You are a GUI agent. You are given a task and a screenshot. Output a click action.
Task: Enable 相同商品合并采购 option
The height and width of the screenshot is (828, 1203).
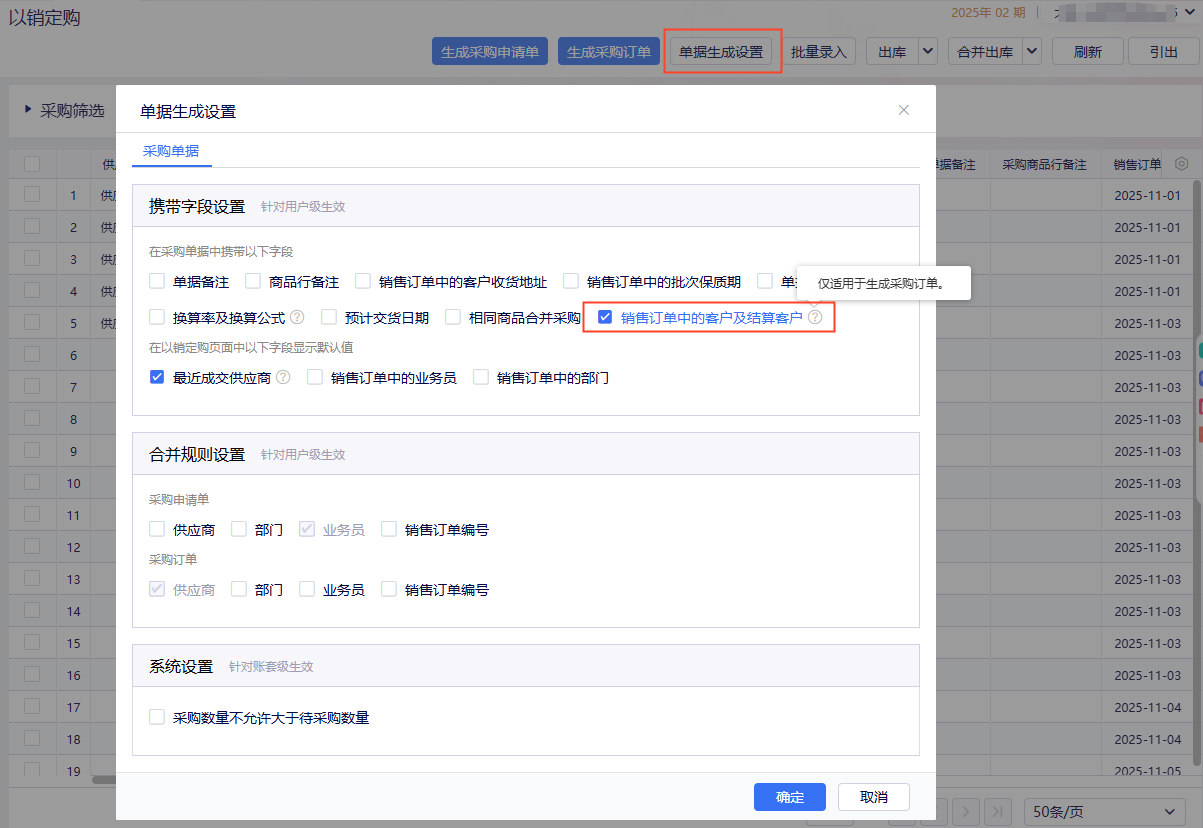point(453,317)
